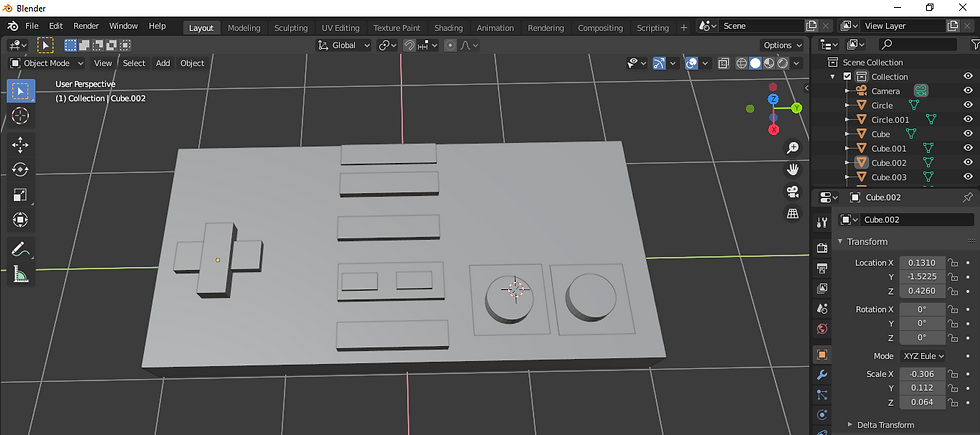Open the shading options dropdown arrow
This screenshot has width=980, height=435.
798,63
